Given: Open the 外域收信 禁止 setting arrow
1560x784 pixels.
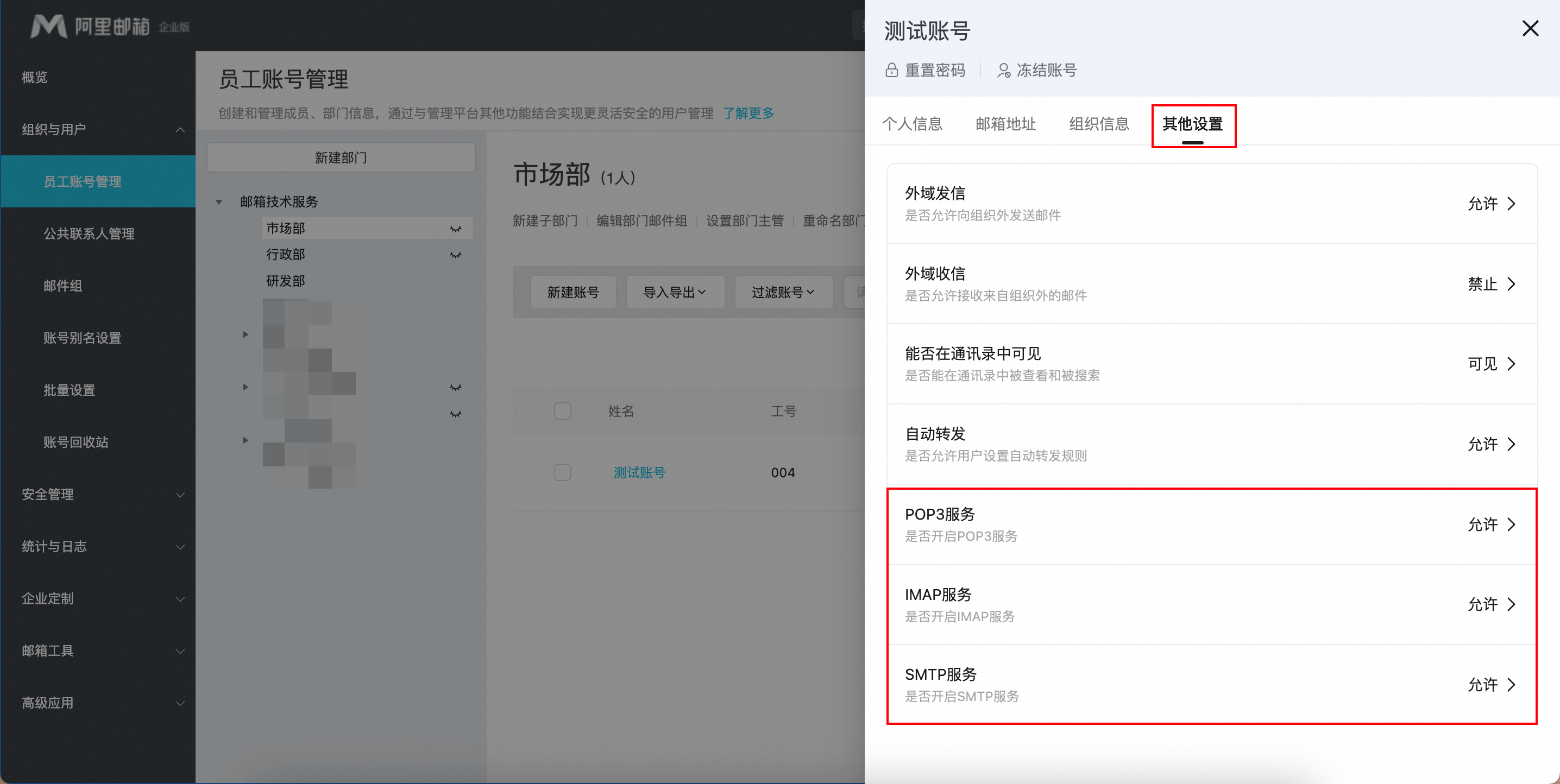Looking at the screenshot, I should click(x=1512, y=284).
